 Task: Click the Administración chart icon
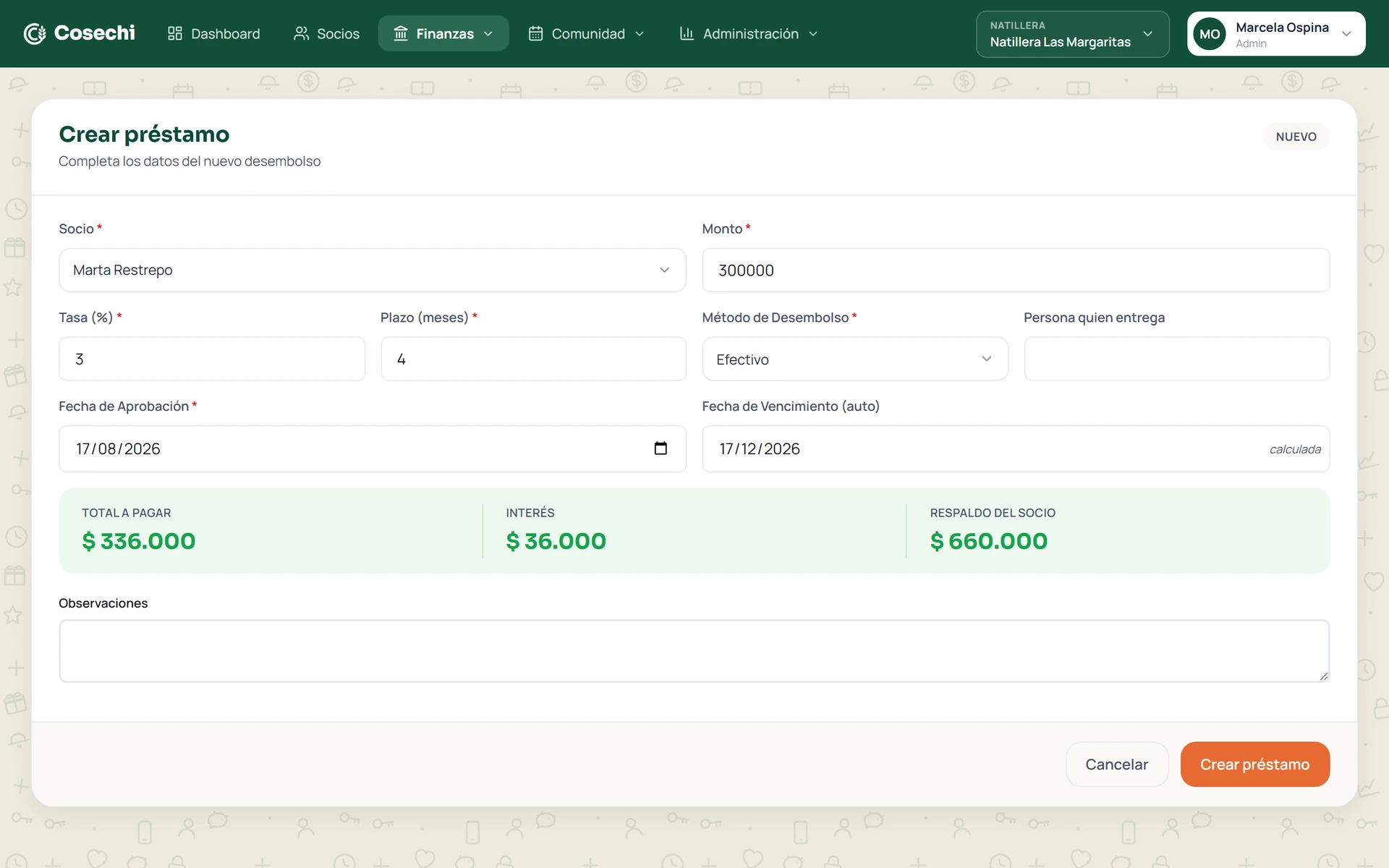point(687,33)
